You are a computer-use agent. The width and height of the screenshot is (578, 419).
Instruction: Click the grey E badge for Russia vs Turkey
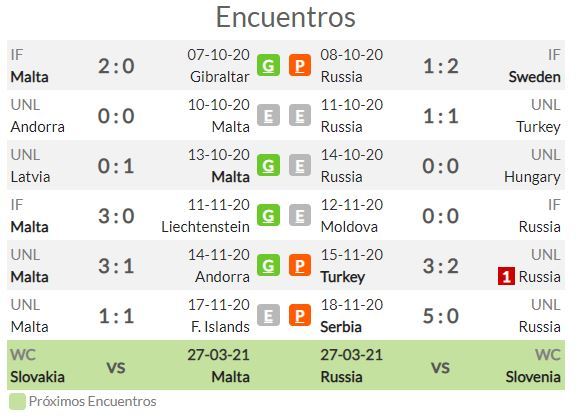[300, 116]
